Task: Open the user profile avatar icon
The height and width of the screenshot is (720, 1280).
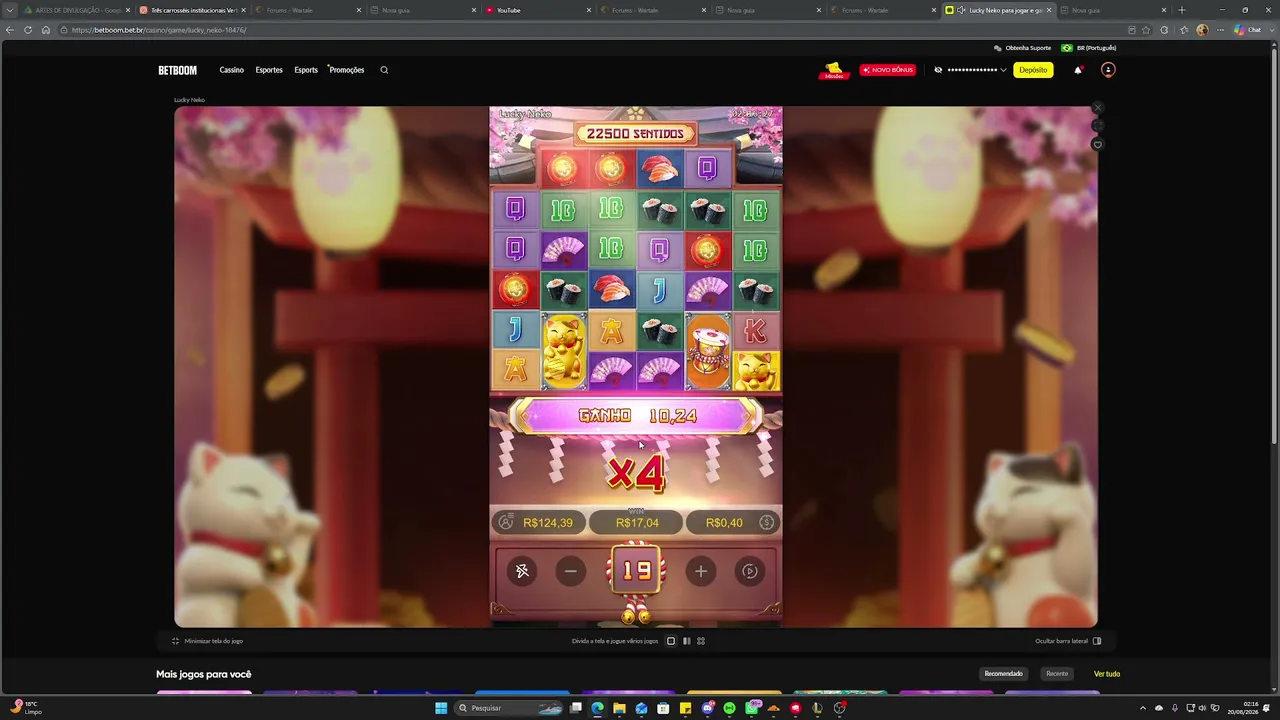Action: tap(1108, 70)
